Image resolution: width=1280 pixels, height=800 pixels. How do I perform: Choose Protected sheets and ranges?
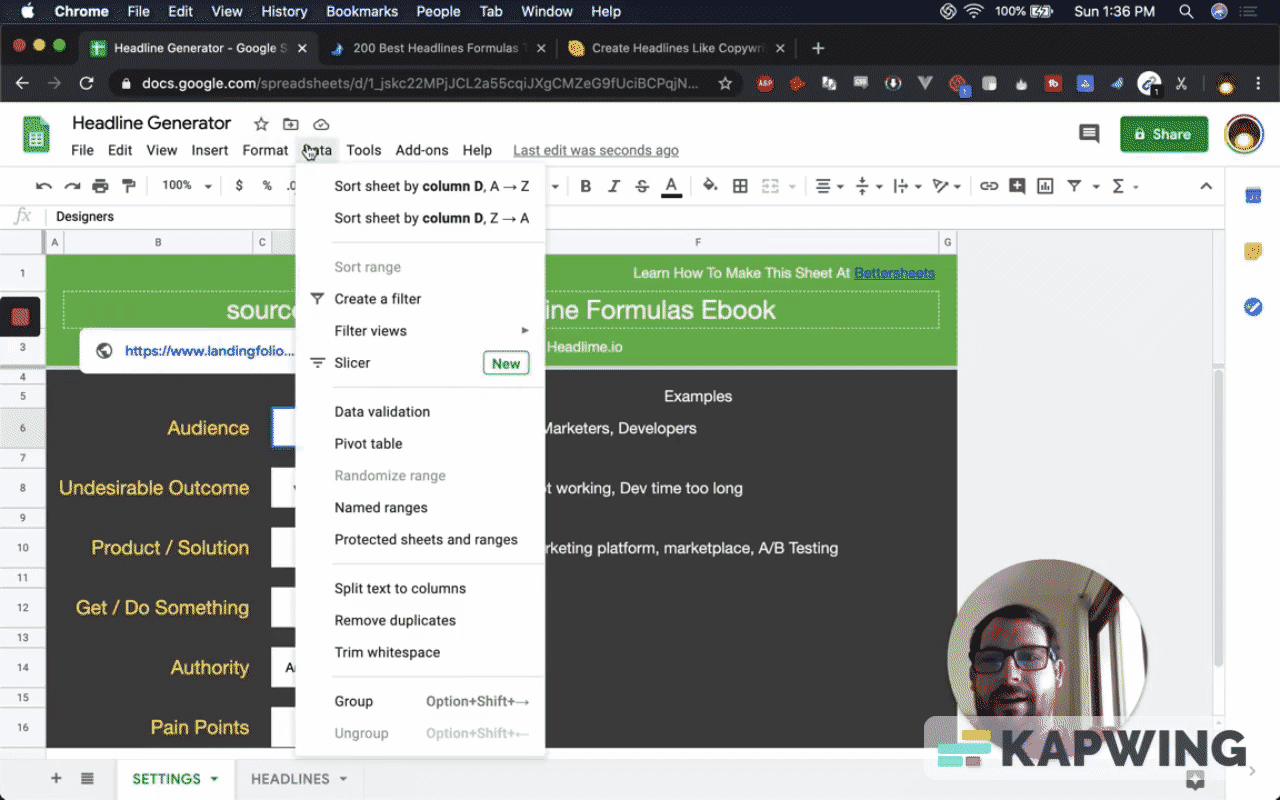pyautogui.click(x=420, y=540)
